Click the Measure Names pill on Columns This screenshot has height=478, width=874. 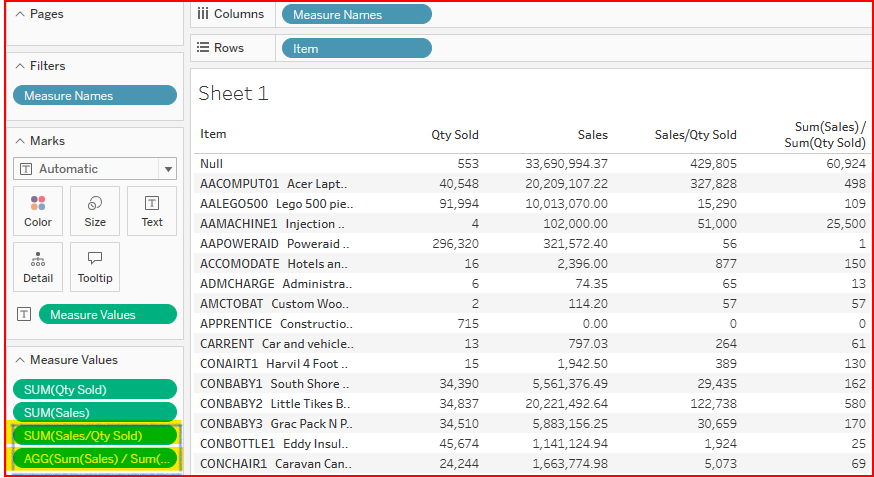click(357, 14)
